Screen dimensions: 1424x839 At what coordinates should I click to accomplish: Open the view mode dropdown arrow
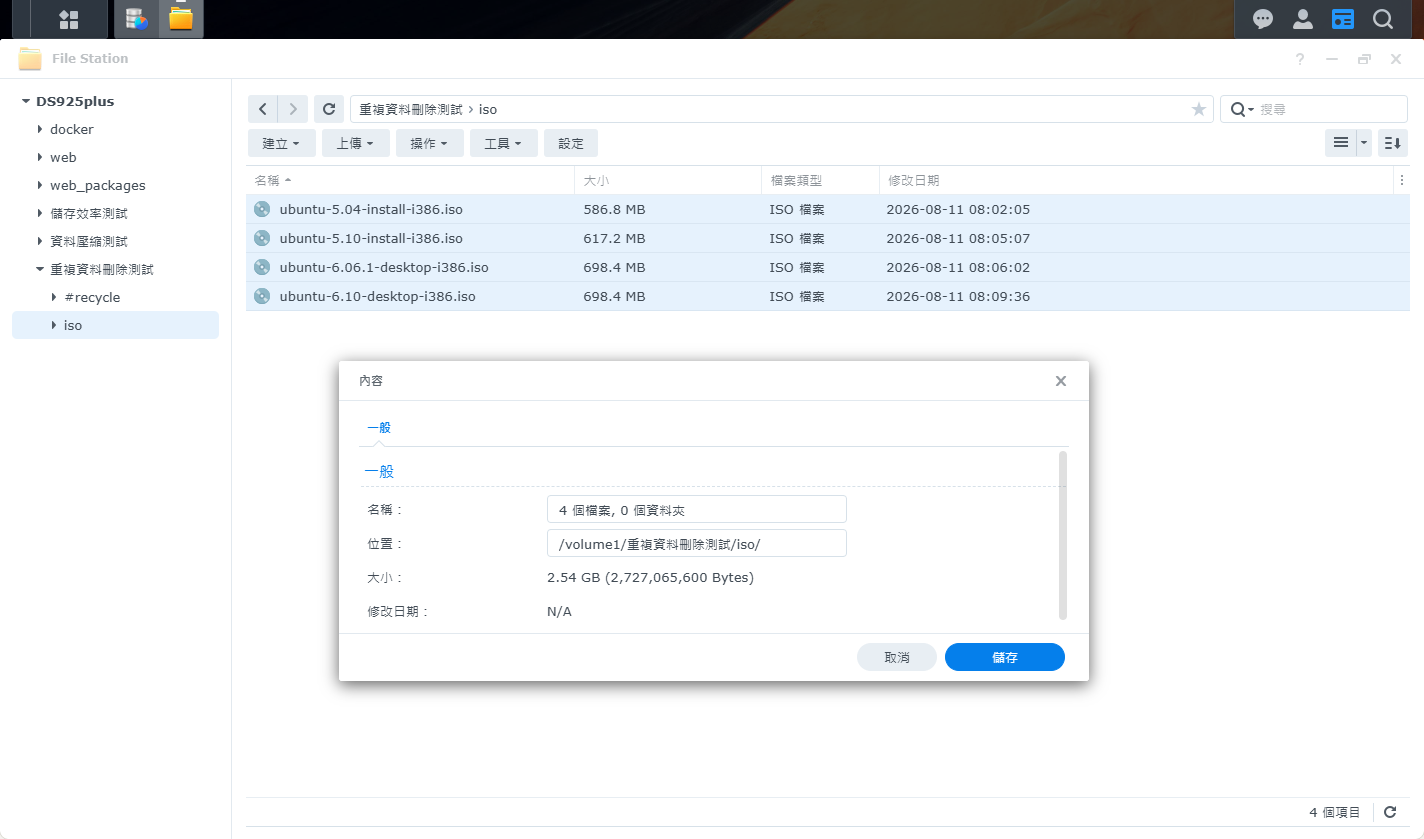click(1364, 143)
